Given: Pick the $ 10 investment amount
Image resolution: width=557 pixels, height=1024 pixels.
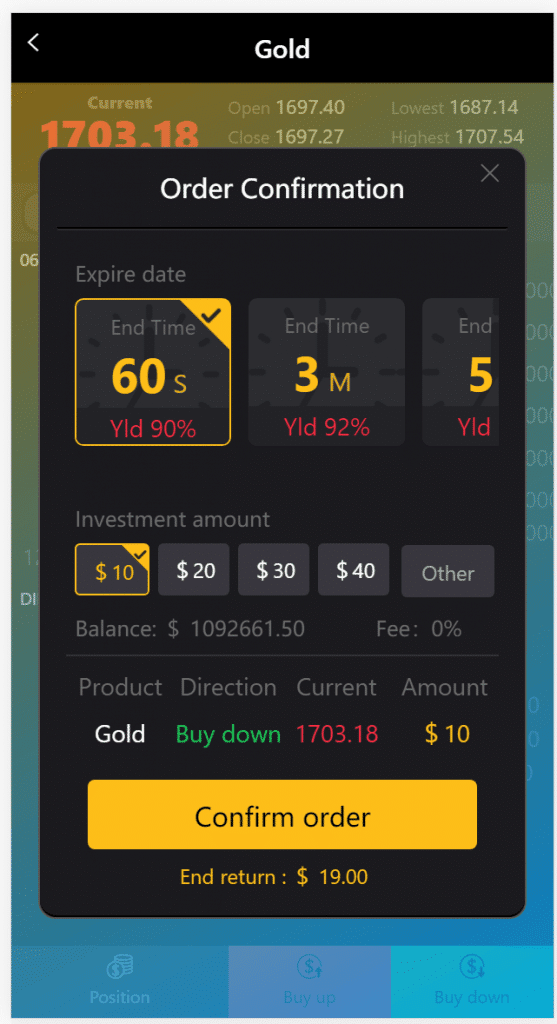Looking at the screenshot, I should coord(112,569).
